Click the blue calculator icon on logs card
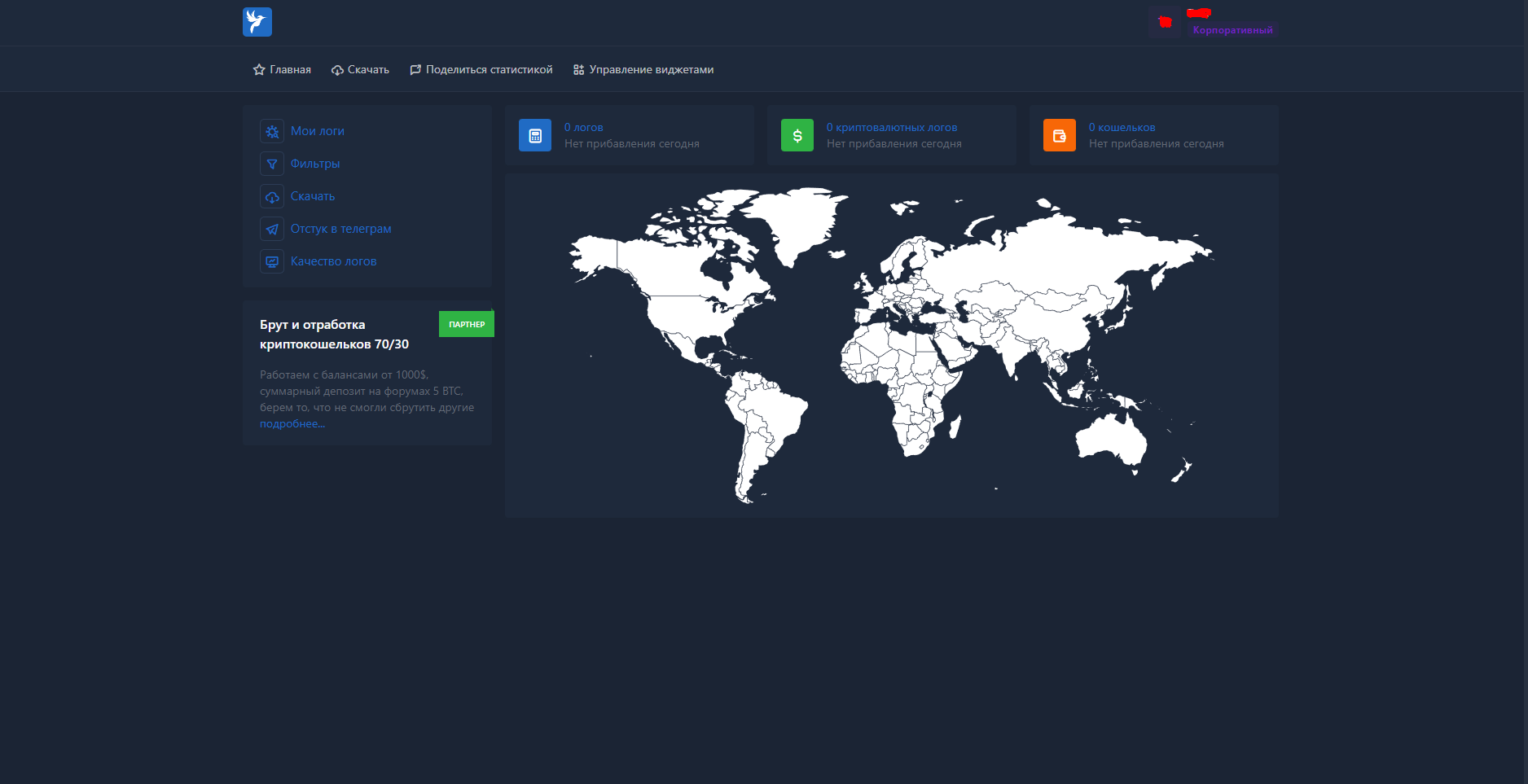Screen dimensions: 1528x784 click(x=535, y=136)
